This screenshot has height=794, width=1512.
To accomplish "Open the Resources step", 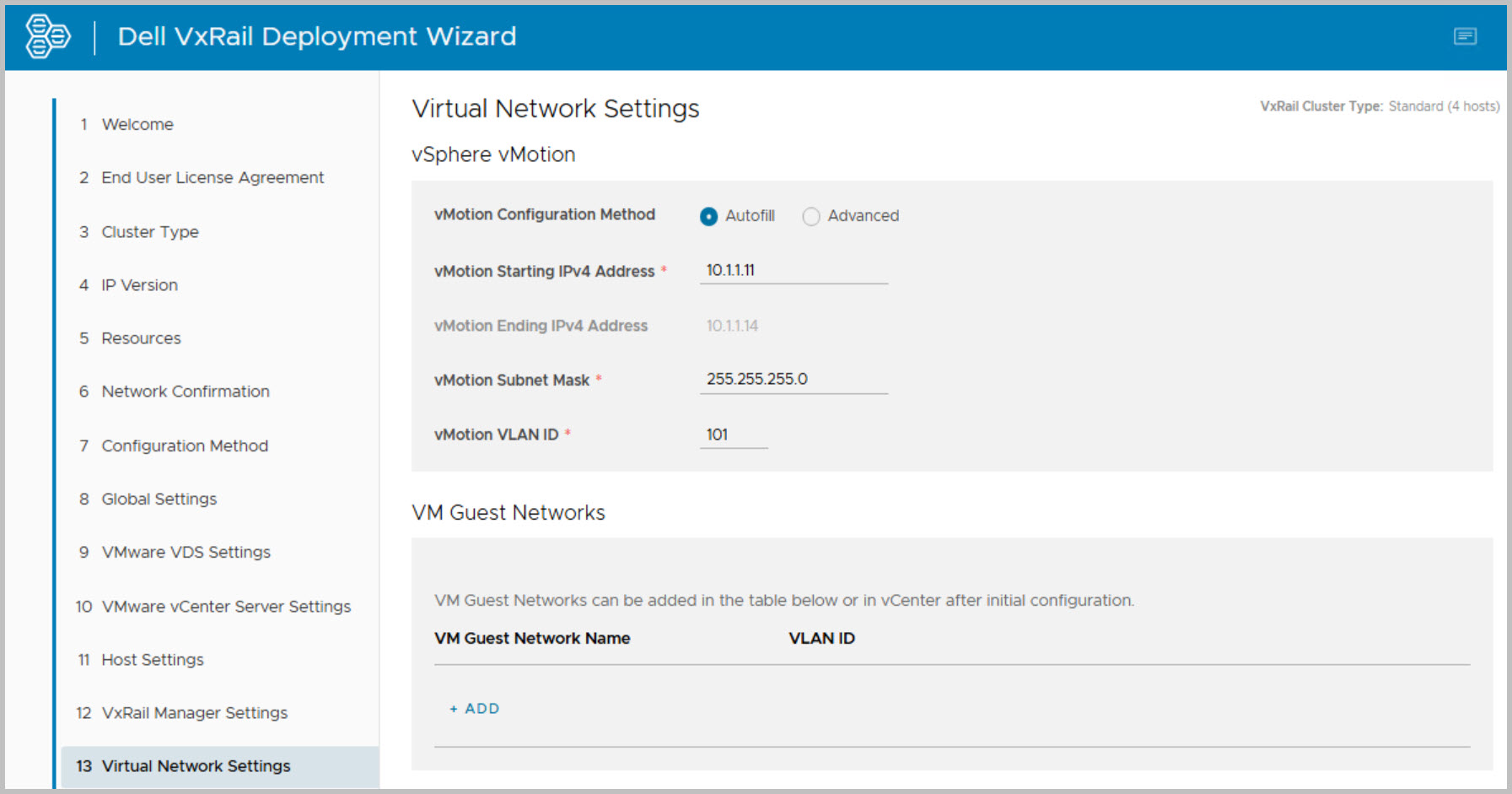I will [141, 338].
